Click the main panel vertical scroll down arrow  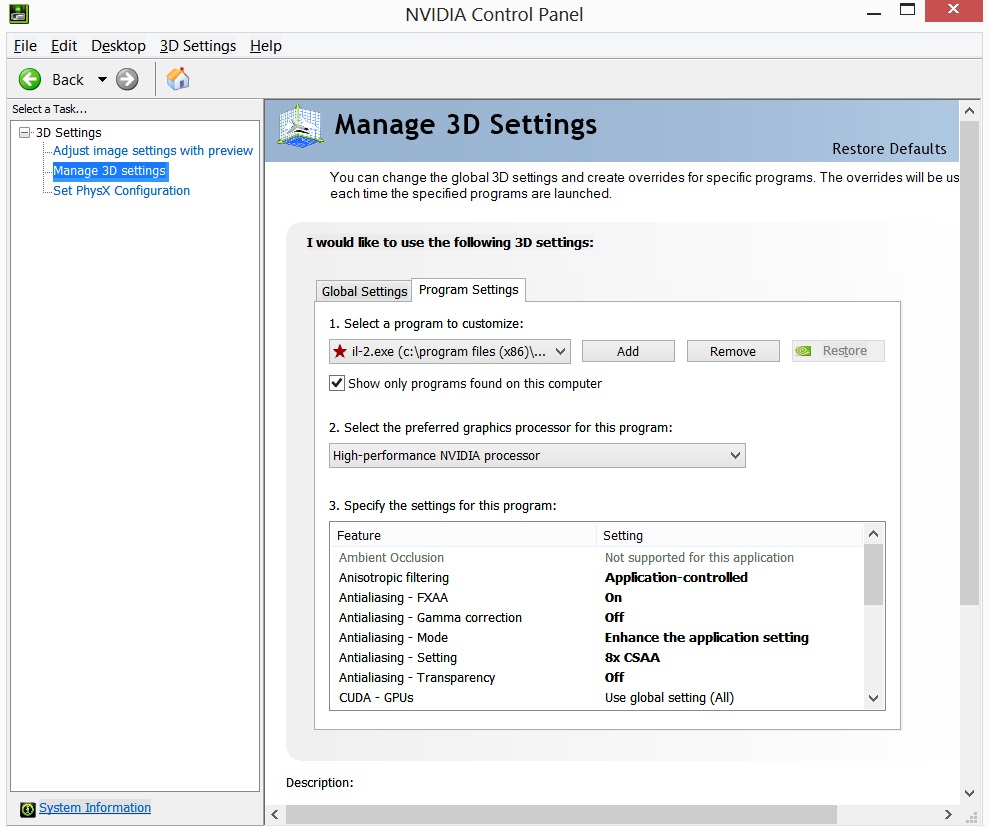coord(969,793)
